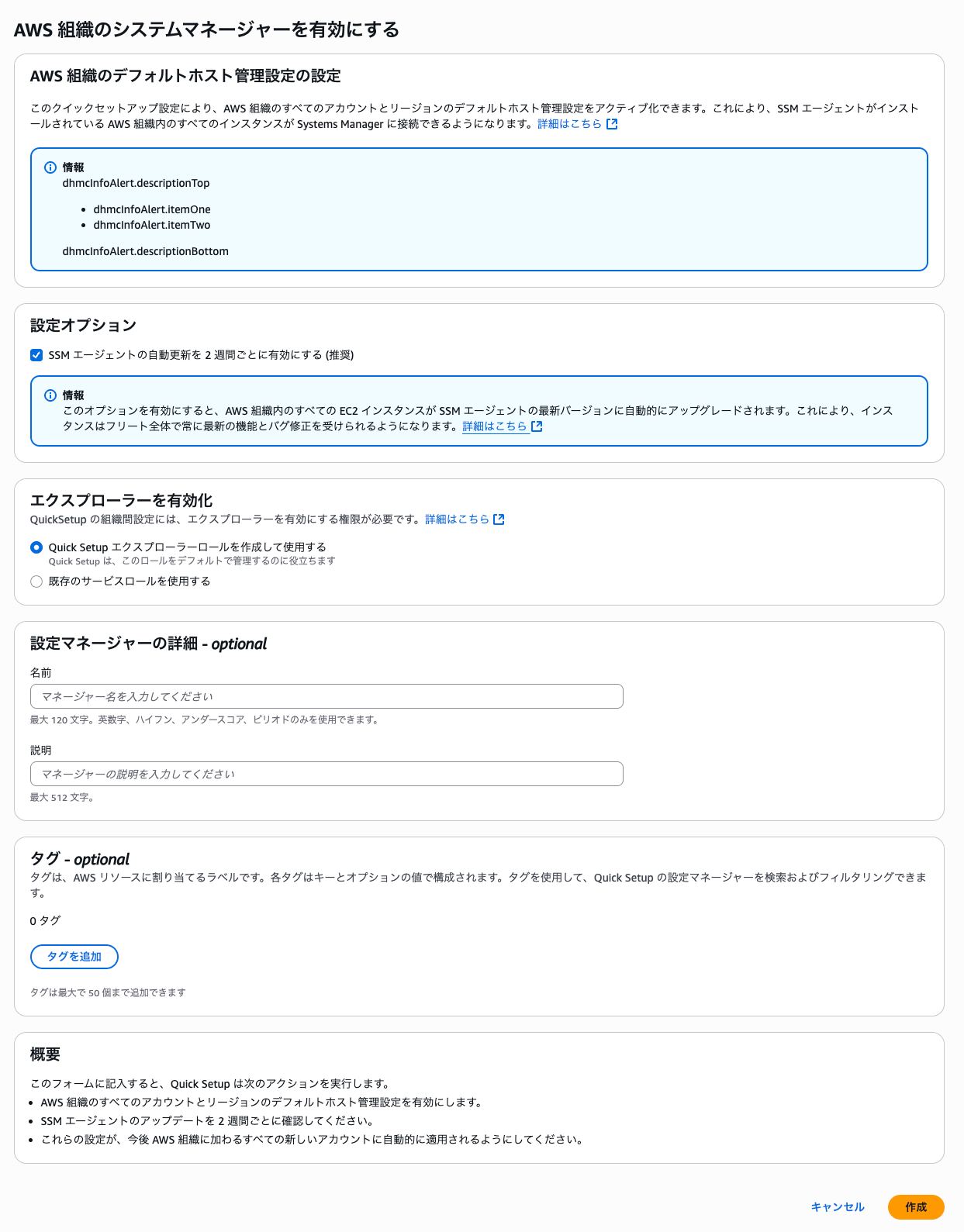The width and height of the screenshot is (964, 1232).
Task: Click the キャンセル button
Action: tap(838, 1207)
